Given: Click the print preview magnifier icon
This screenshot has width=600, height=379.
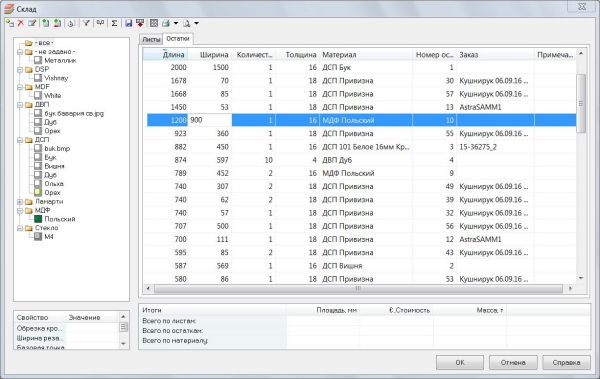Looking at the screenshot, I should (x=186, y=23).
